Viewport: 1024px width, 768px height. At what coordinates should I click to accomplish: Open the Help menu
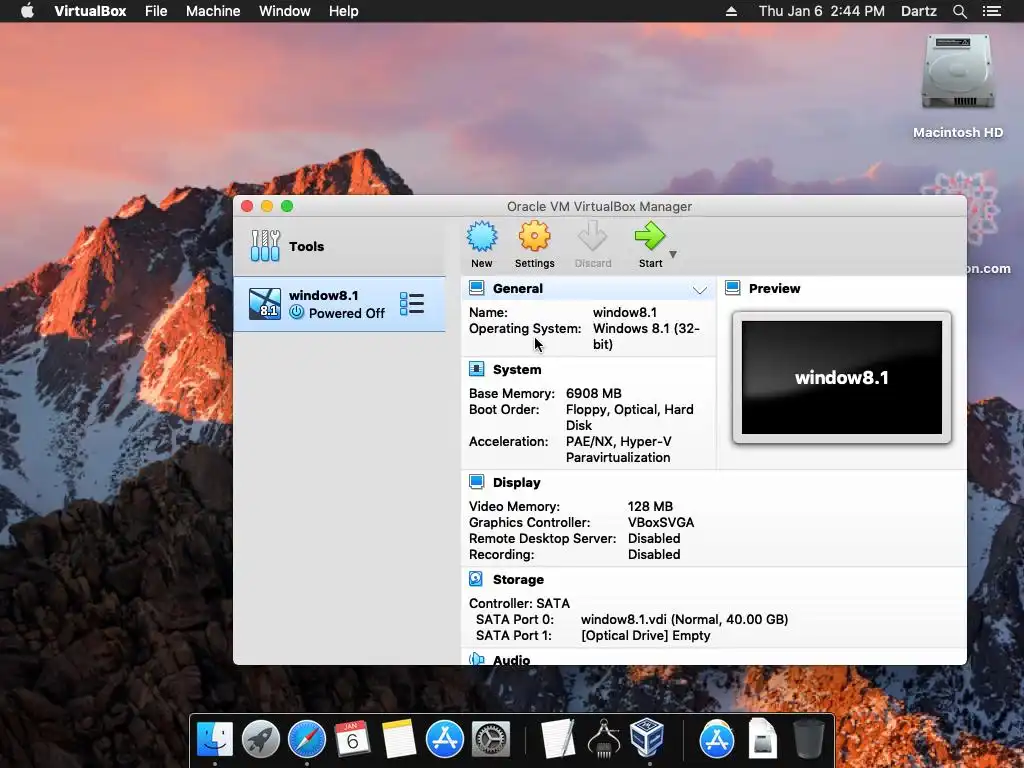[344, 11]
